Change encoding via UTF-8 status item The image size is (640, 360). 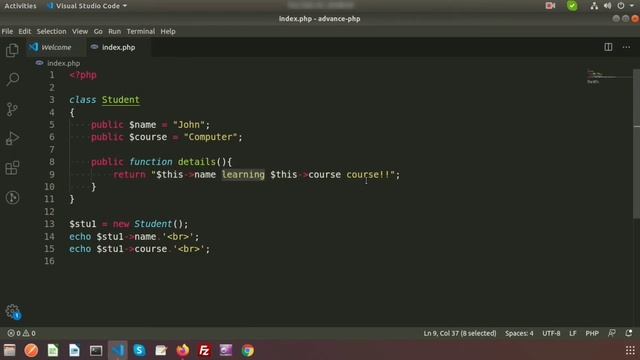(551, 333)
